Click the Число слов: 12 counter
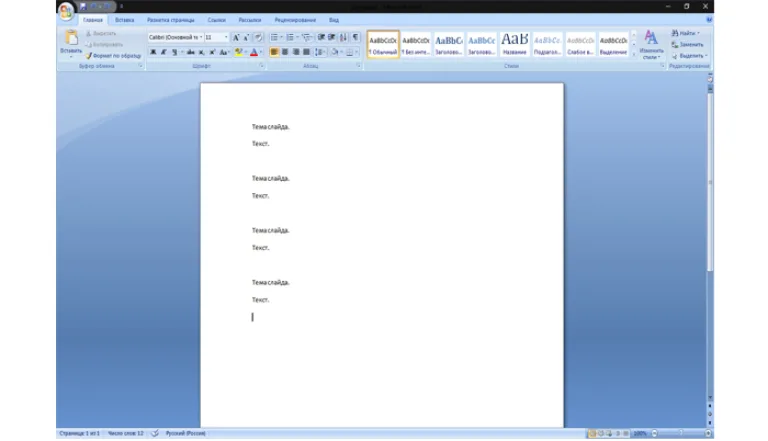This screenshot has width=768, height=441. (x=125, y=433)
